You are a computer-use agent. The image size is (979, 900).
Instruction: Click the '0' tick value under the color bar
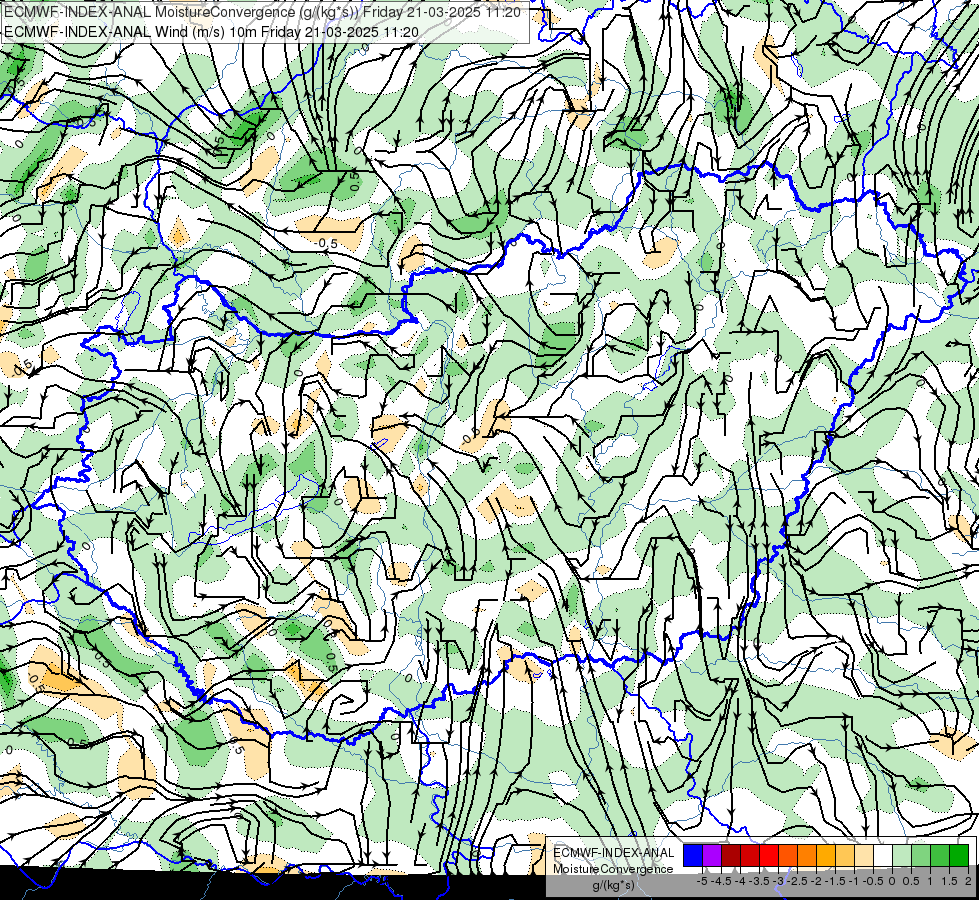coord(892,881)
